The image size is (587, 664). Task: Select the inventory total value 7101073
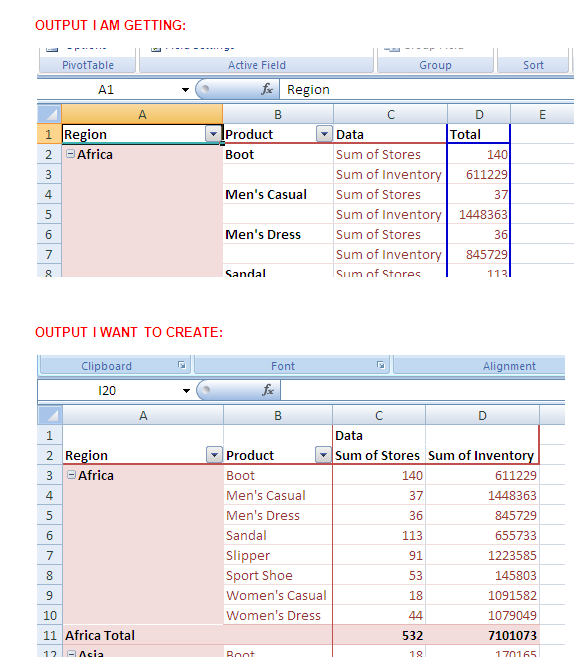click(x=482, y=635)
